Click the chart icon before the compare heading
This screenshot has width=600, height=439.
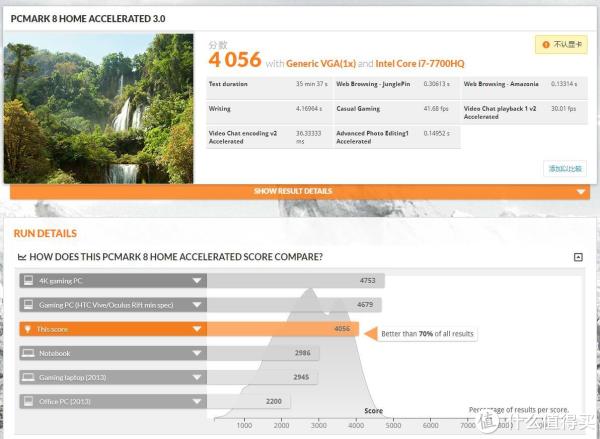coord(24,257)
